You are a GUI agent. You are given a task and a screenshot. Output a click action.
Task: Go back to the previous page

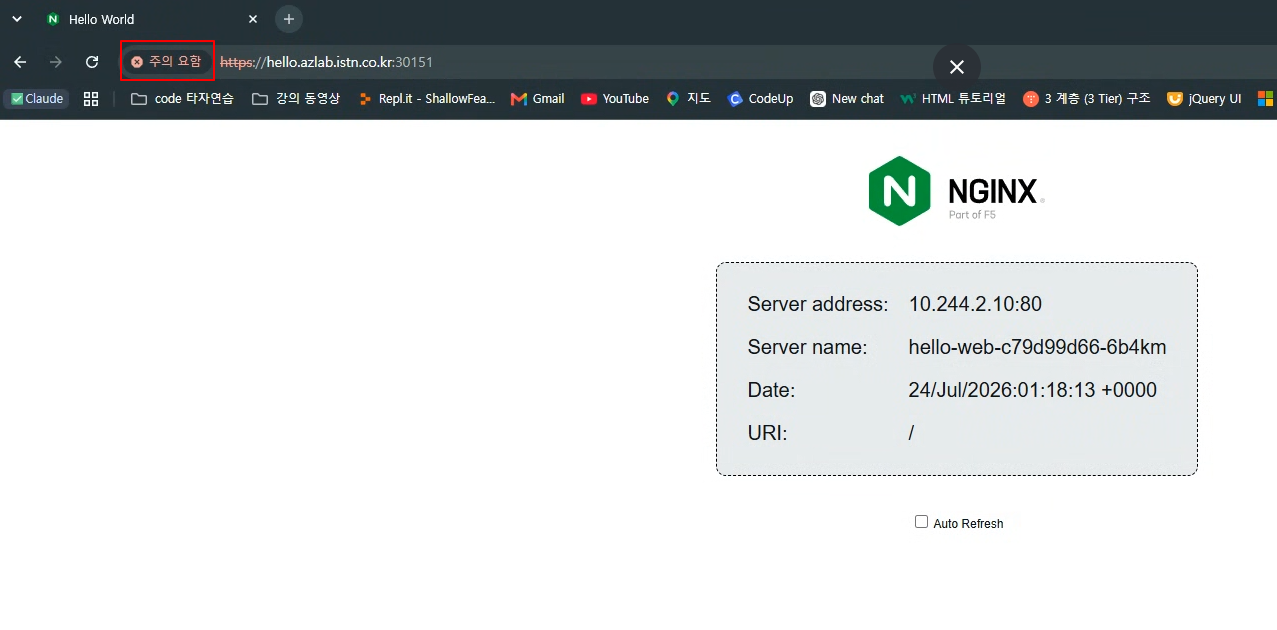[20, 62]
